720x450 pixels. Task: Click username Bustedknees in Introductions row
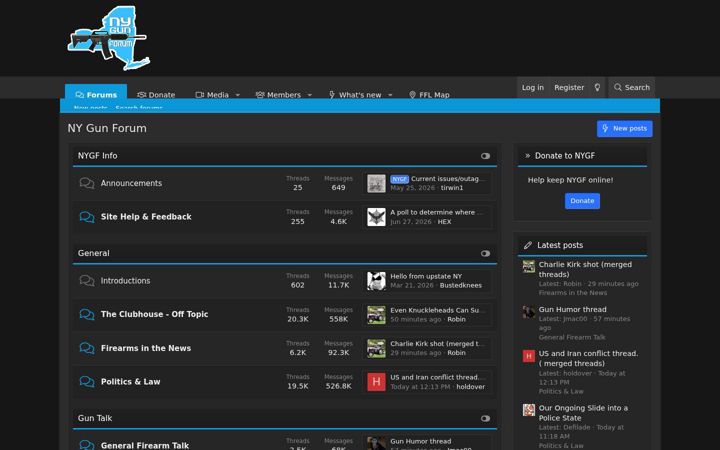[461, 285]
